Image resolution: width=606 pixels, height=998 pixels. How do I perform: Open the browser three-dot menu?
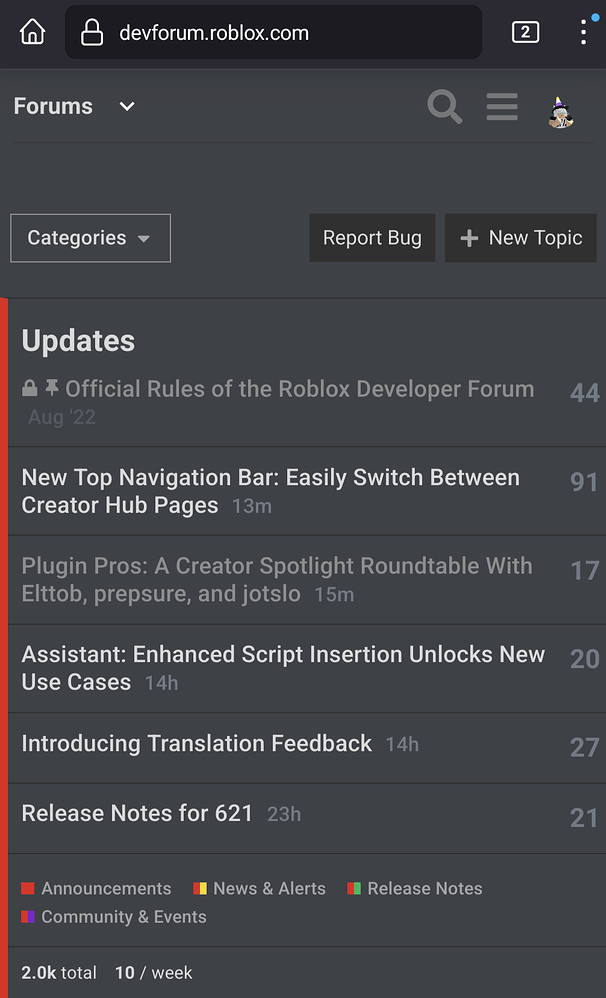coord(583,32)
